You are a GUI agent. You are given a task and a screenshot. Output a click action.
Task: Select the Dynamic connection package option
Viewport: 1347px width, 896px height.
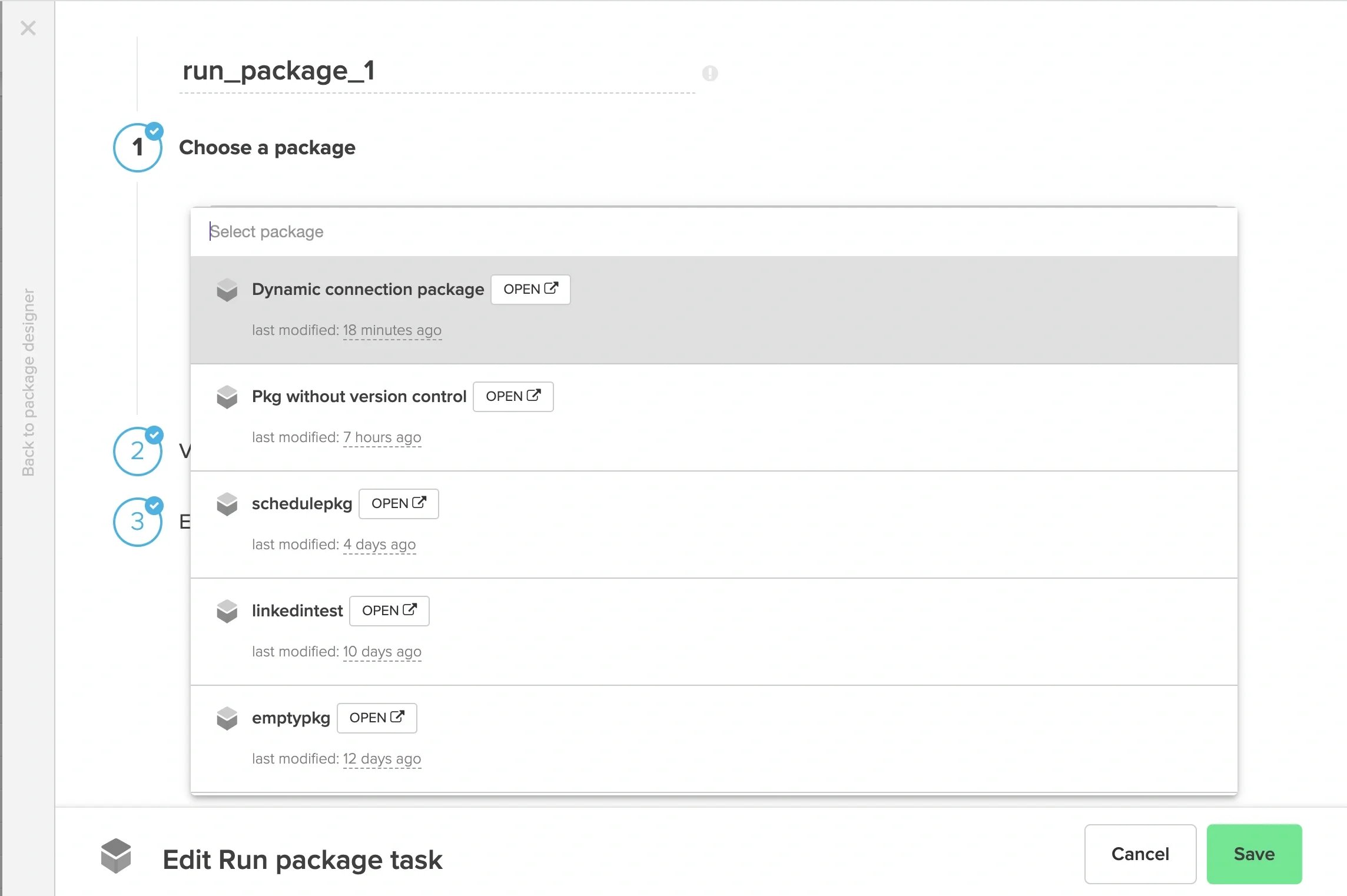click(x=714, y=310)
